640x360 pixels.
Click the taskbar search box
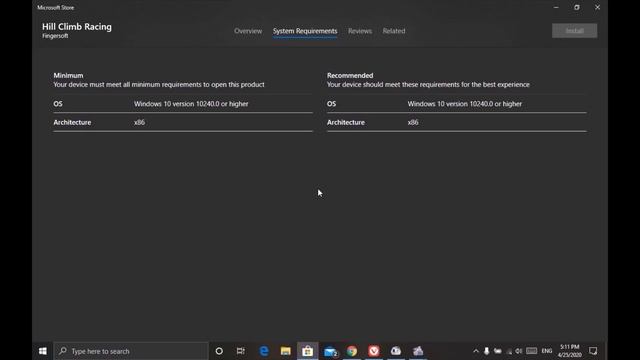pyautogui.click(x=131, y=351)
